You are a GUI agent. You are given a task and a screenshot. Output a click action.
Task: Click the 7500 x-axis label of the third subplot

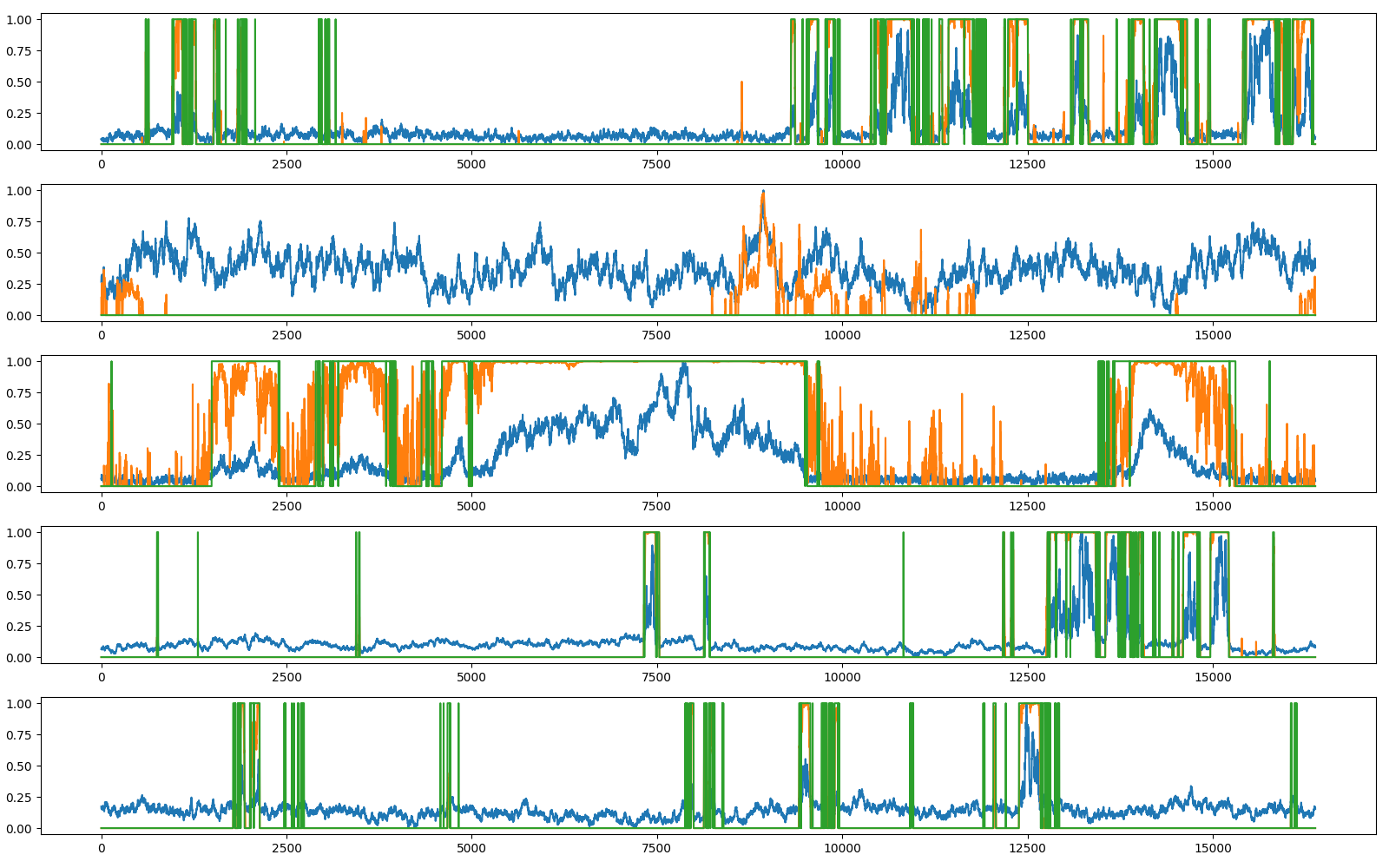[x=657, y=506]
